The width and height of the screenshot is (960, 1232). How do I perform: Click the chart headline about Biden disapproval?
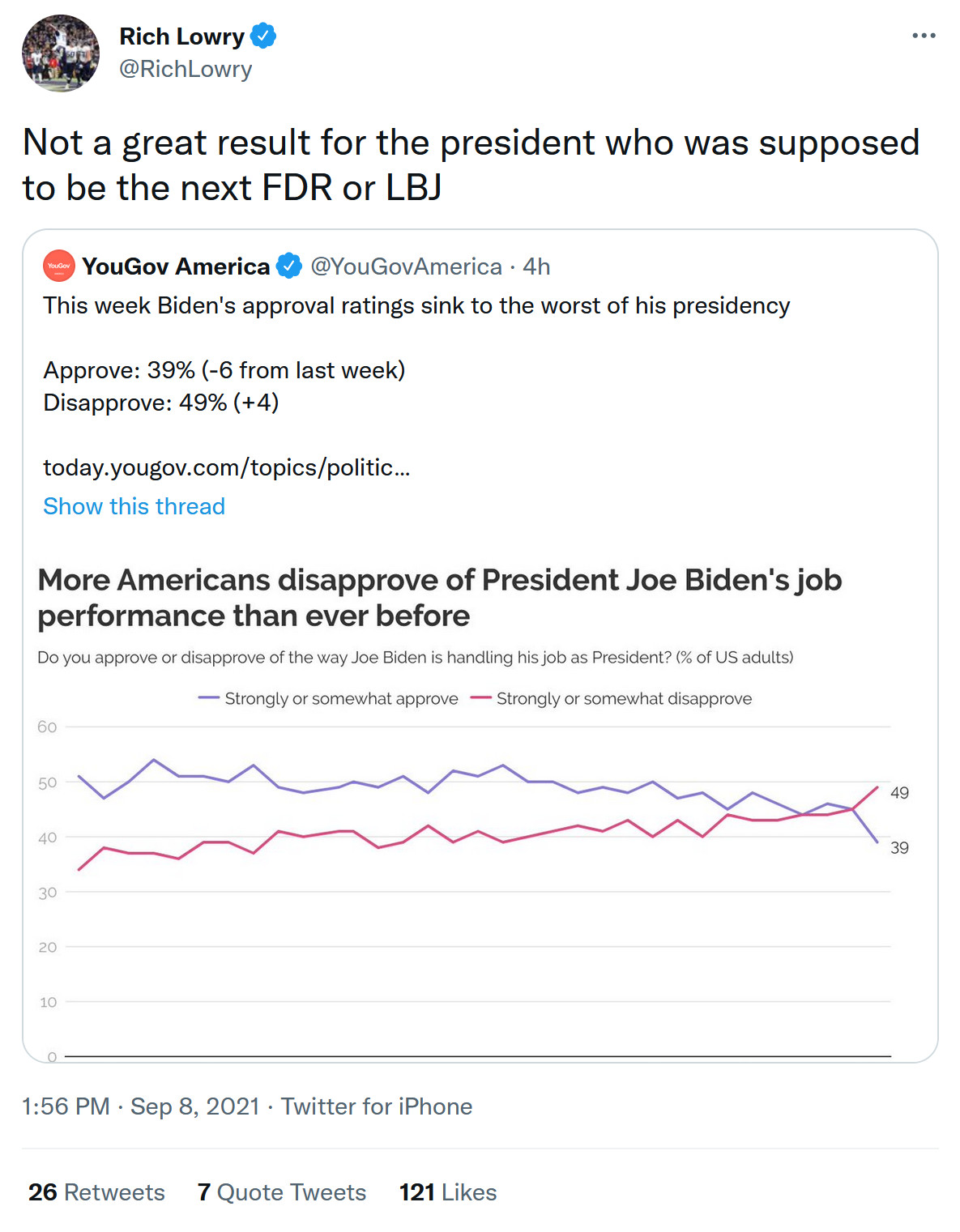pyautogui.click(x=440, y=598)
